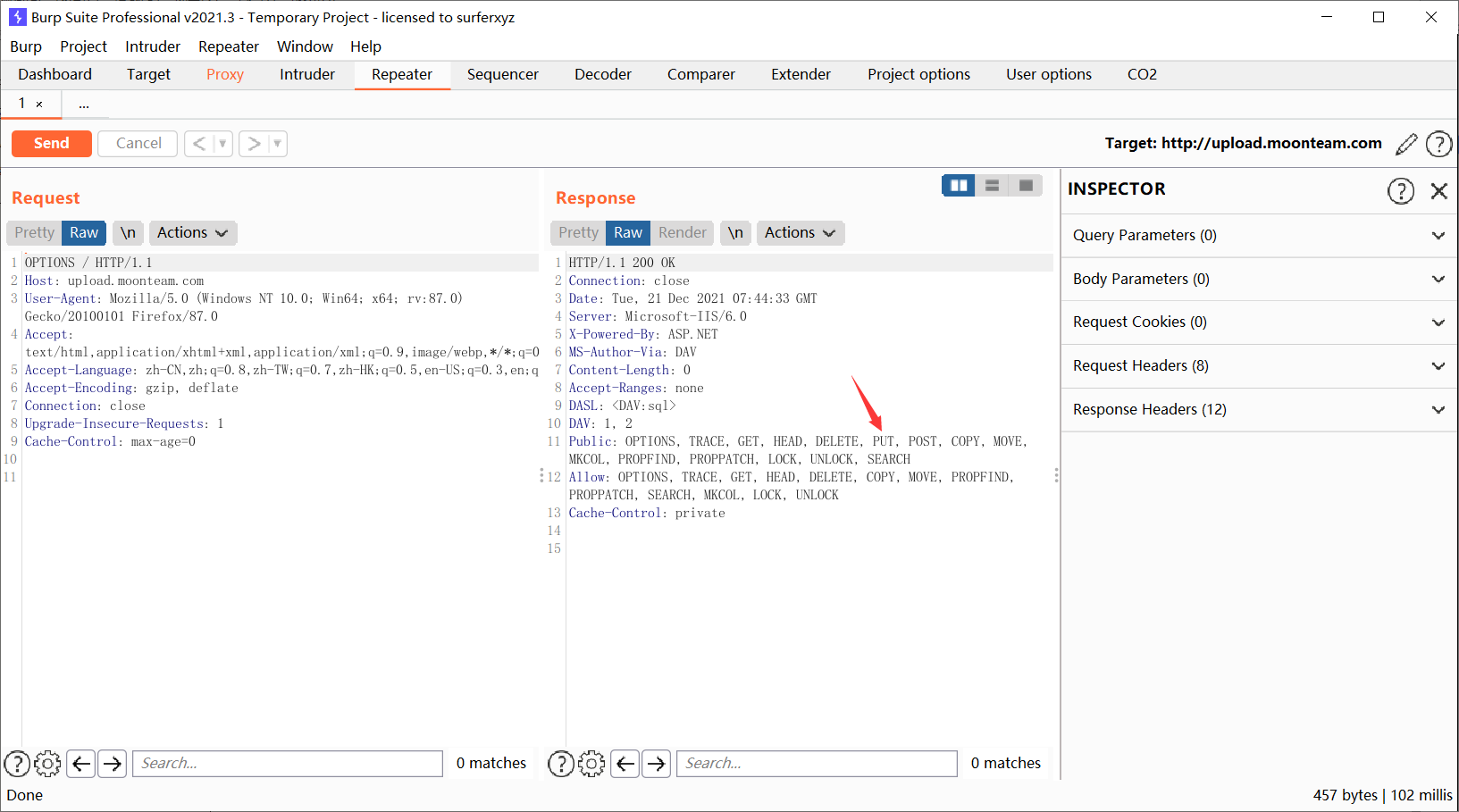Switch to side-by-side layout view
The height and width of the screenshot is (812, 1459).
click(x=959, y=185)
